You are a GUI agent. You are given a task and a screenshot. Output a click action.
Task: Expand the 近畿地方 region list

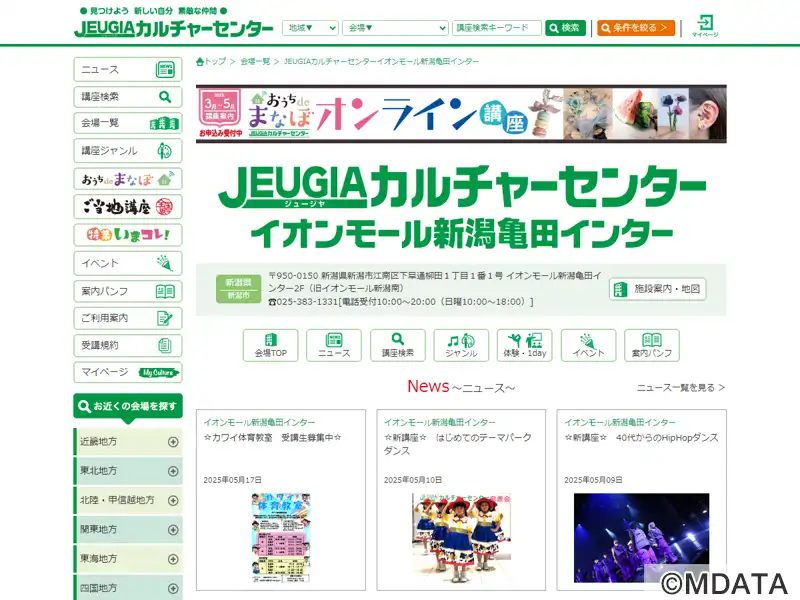click(x=128, y=442)
